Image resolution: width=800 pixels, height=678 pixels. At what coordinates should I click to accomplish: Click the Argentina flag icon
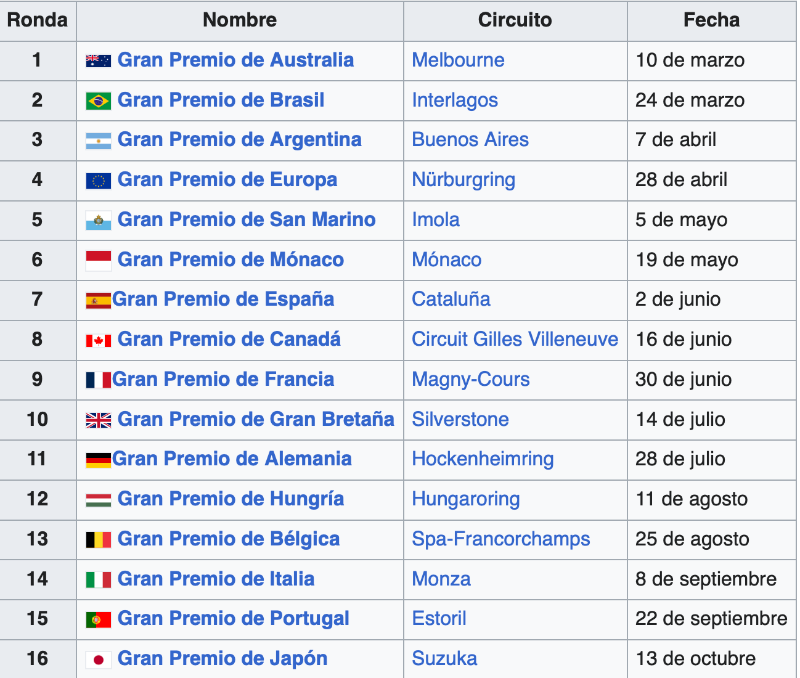(98, 141)
